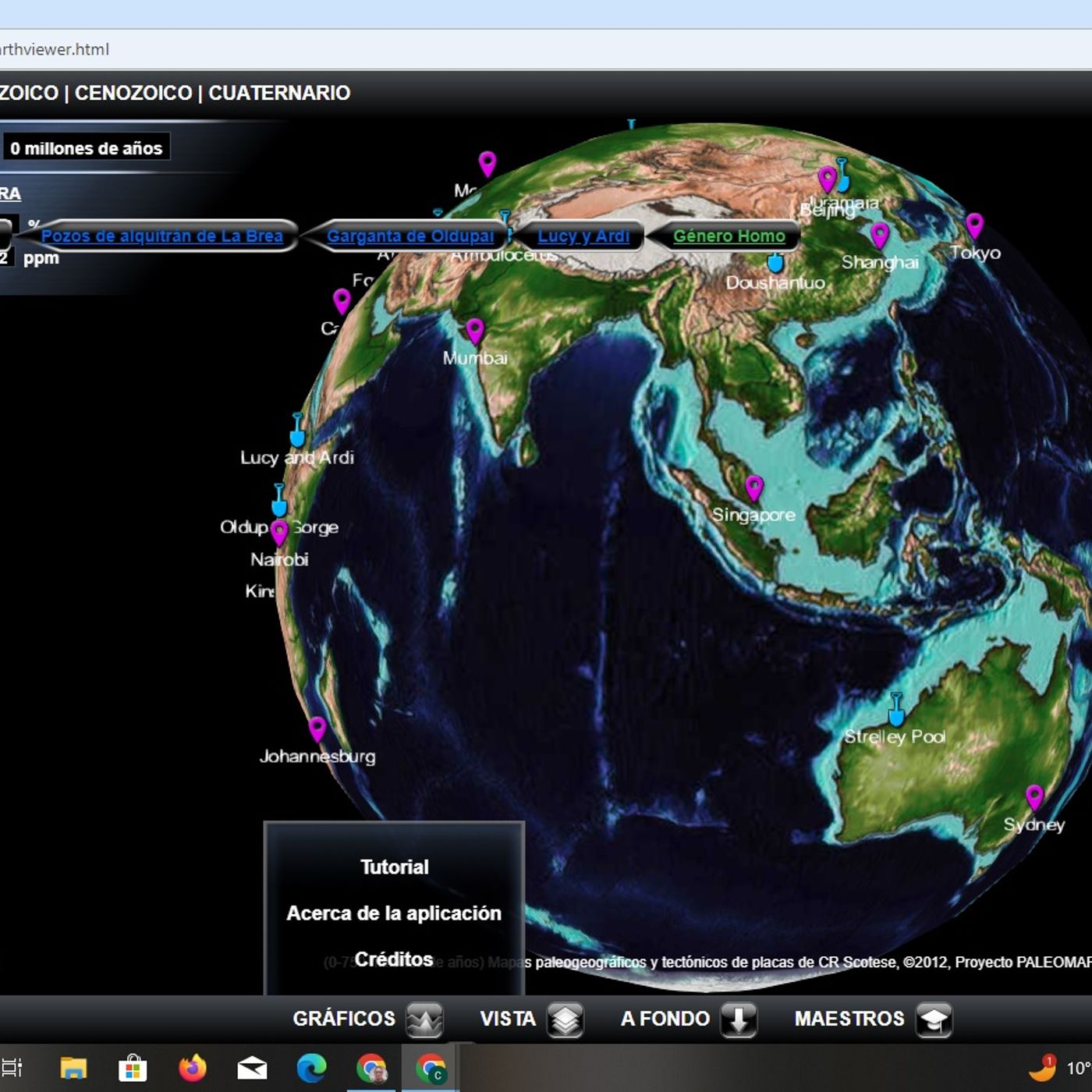
Task: Open the Tutorial menu entry
Action: [395, 867]
